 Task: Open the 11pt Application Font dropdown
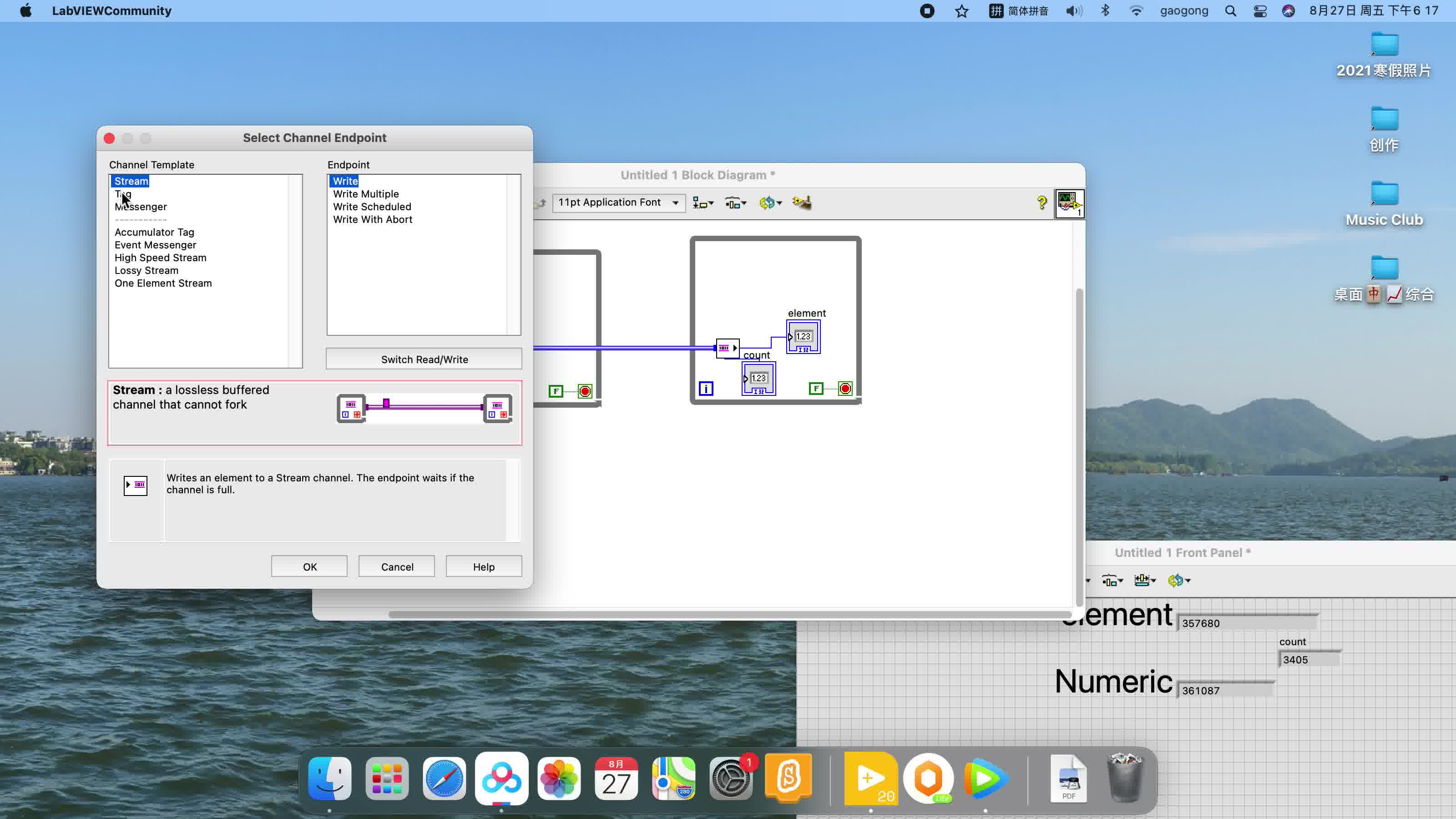click(x=618, y=202)
